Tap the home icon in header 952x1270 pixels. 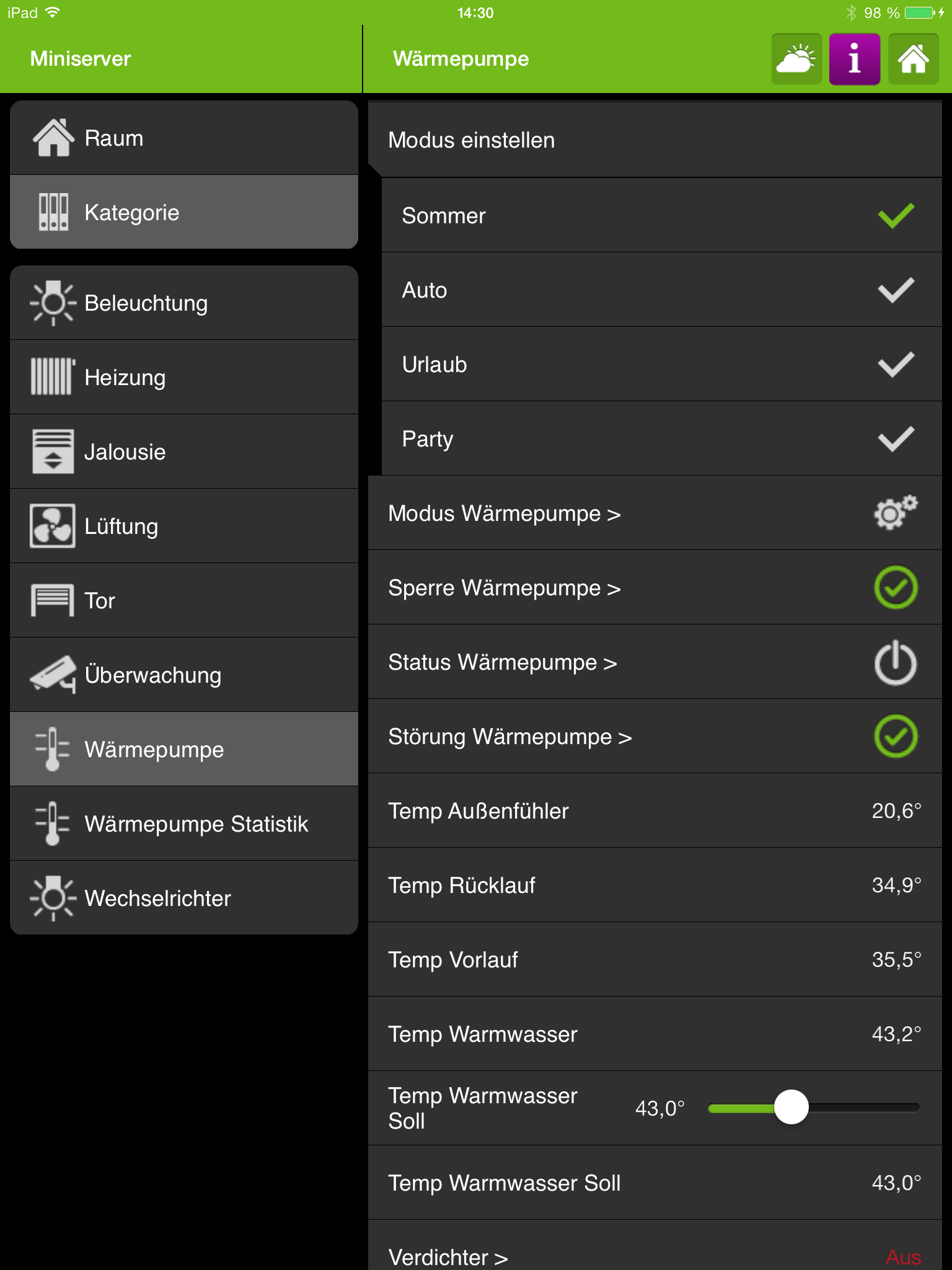pyautogui.click(x=913, y=60)
